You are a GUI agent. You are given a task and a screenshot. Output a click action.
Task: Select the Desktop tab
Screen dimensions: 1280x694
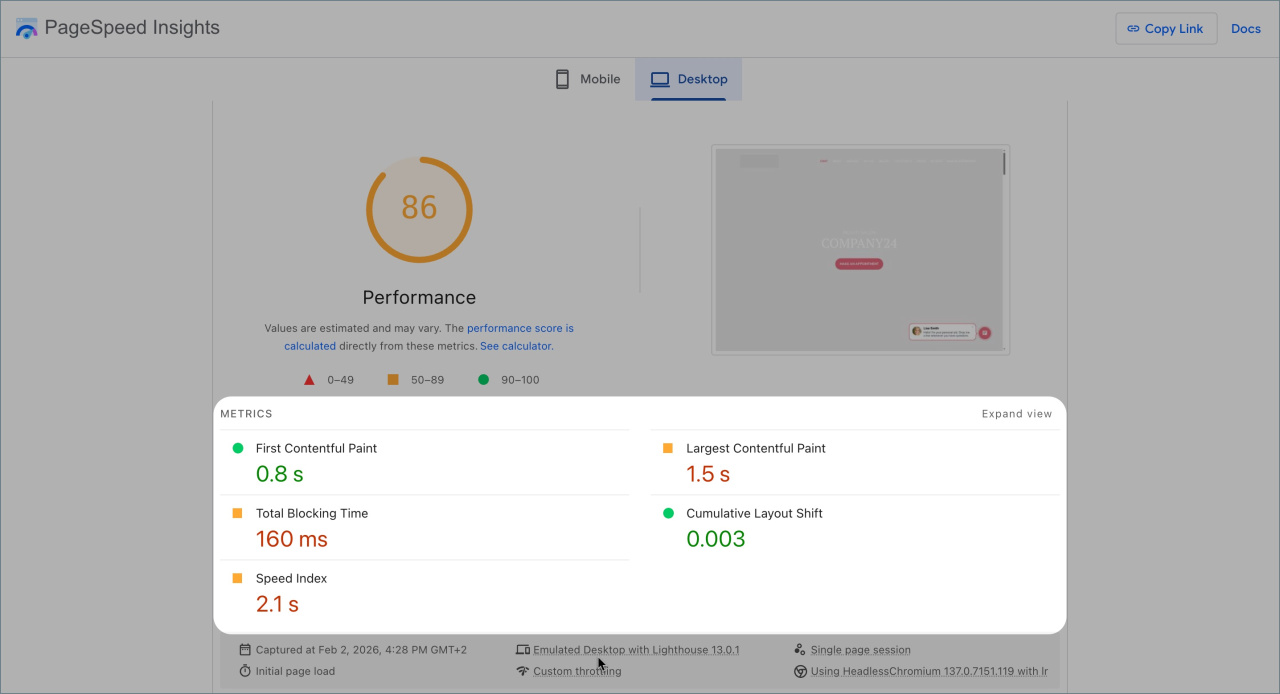click(x=689, y=79)
